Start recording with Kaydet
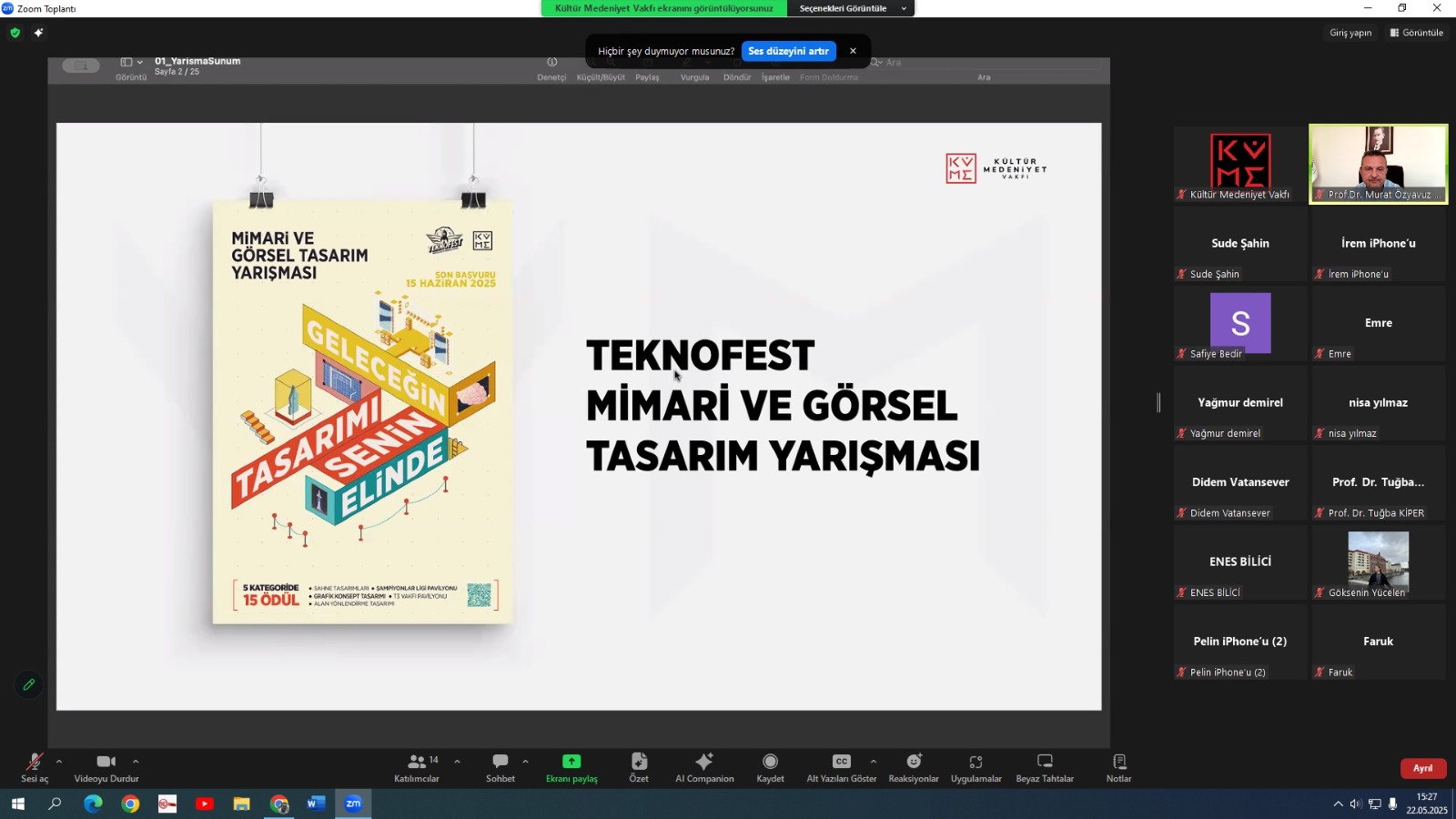The width and height of the screenshot is (1456, 819). pyautogui.click(x=770, y=767)
